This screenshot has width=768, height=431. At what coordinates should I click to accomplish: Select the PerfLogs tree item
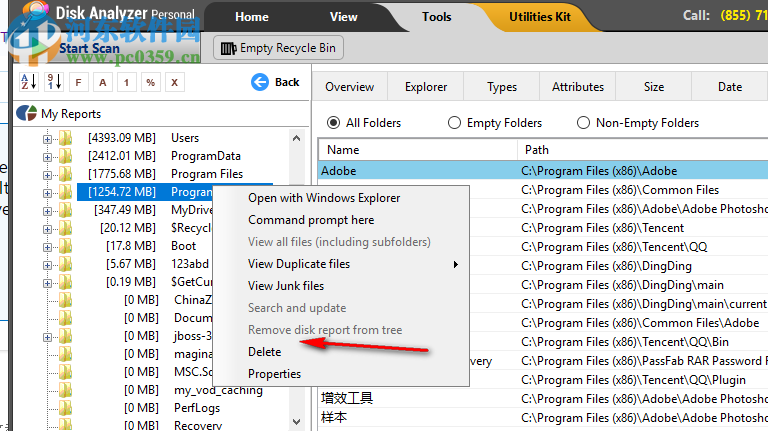pos(197,408)
